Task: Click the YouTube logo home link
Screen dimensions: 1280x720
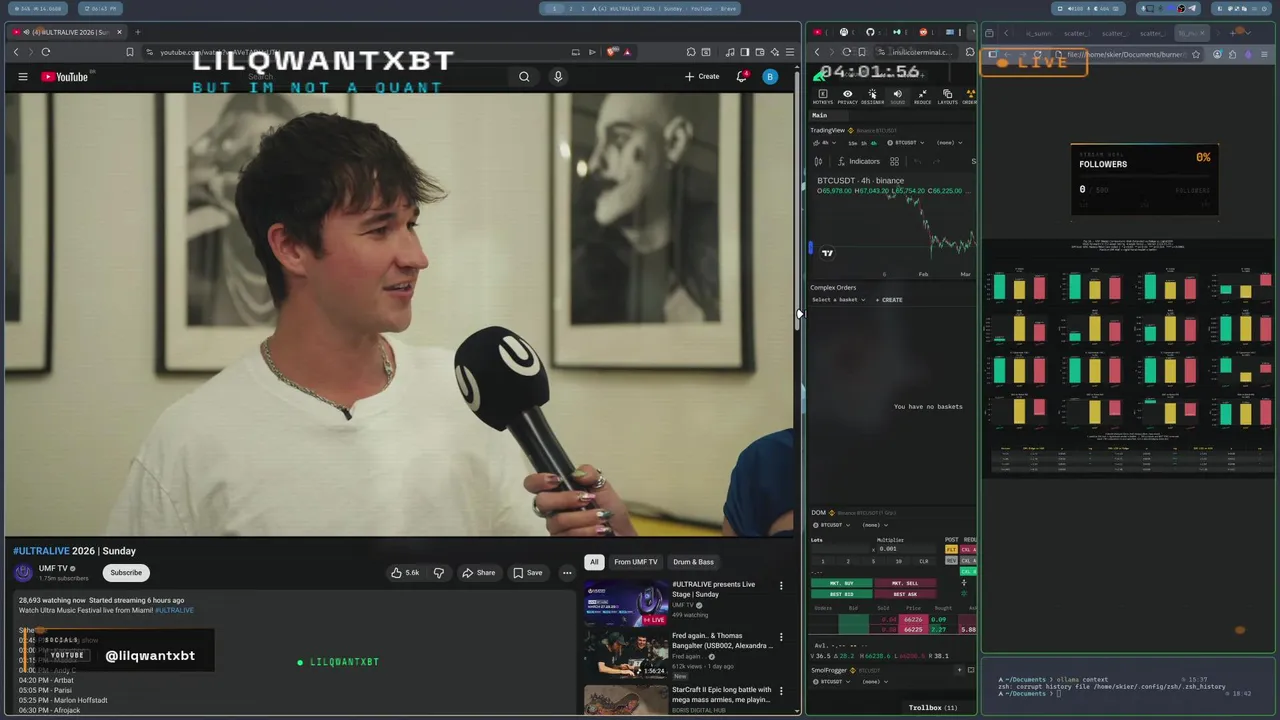Action: (x=65, y=76)
